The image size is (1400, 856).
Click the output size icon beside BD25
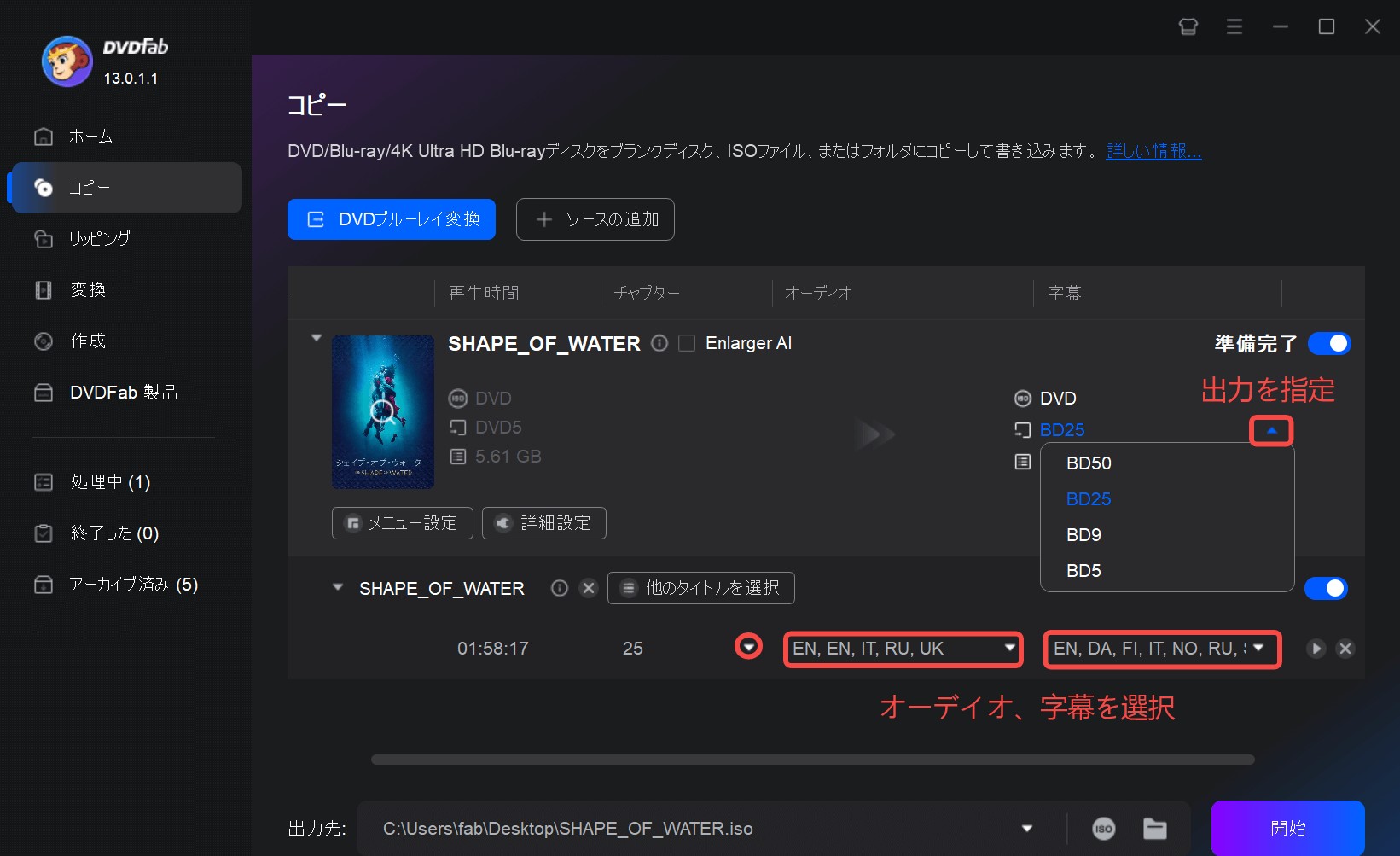click(x=1022, y=430)
